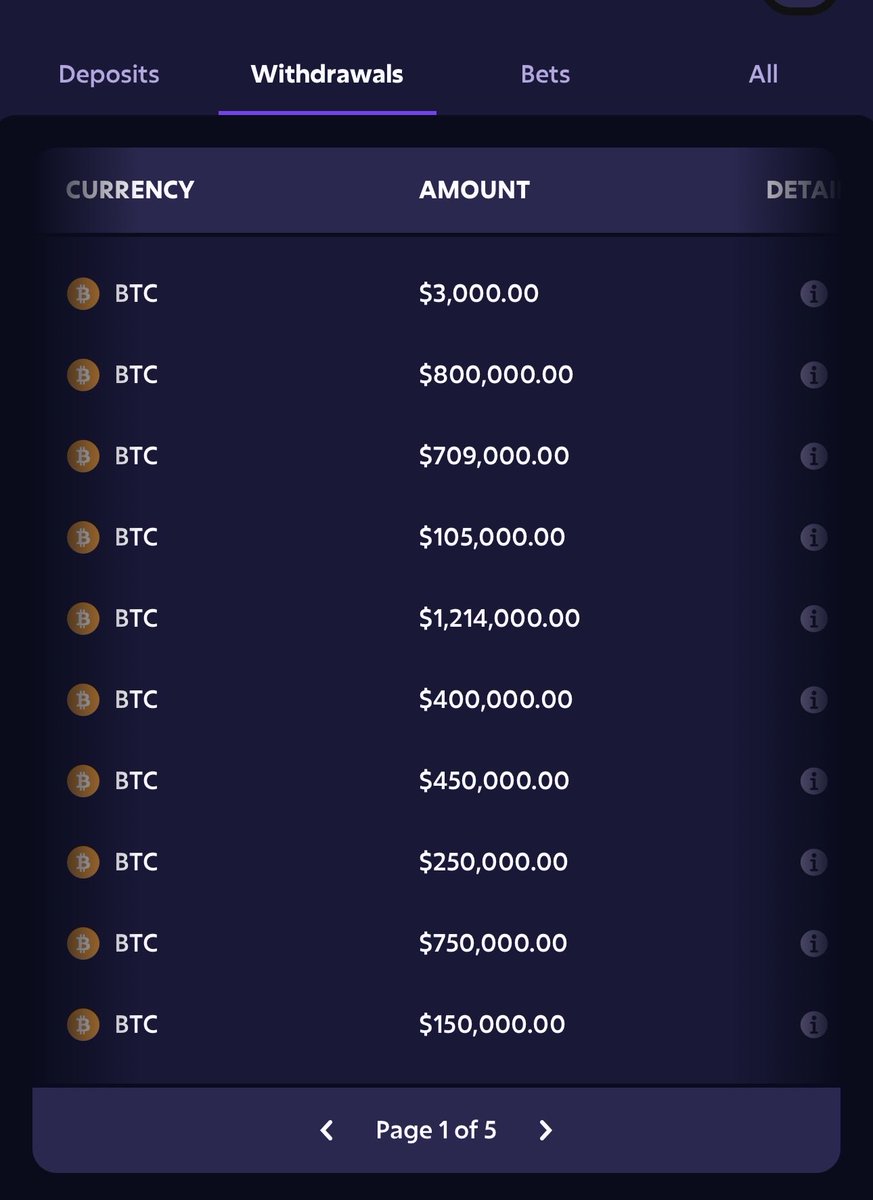
Task: Switch to the Bets tab
Action: 545,74
